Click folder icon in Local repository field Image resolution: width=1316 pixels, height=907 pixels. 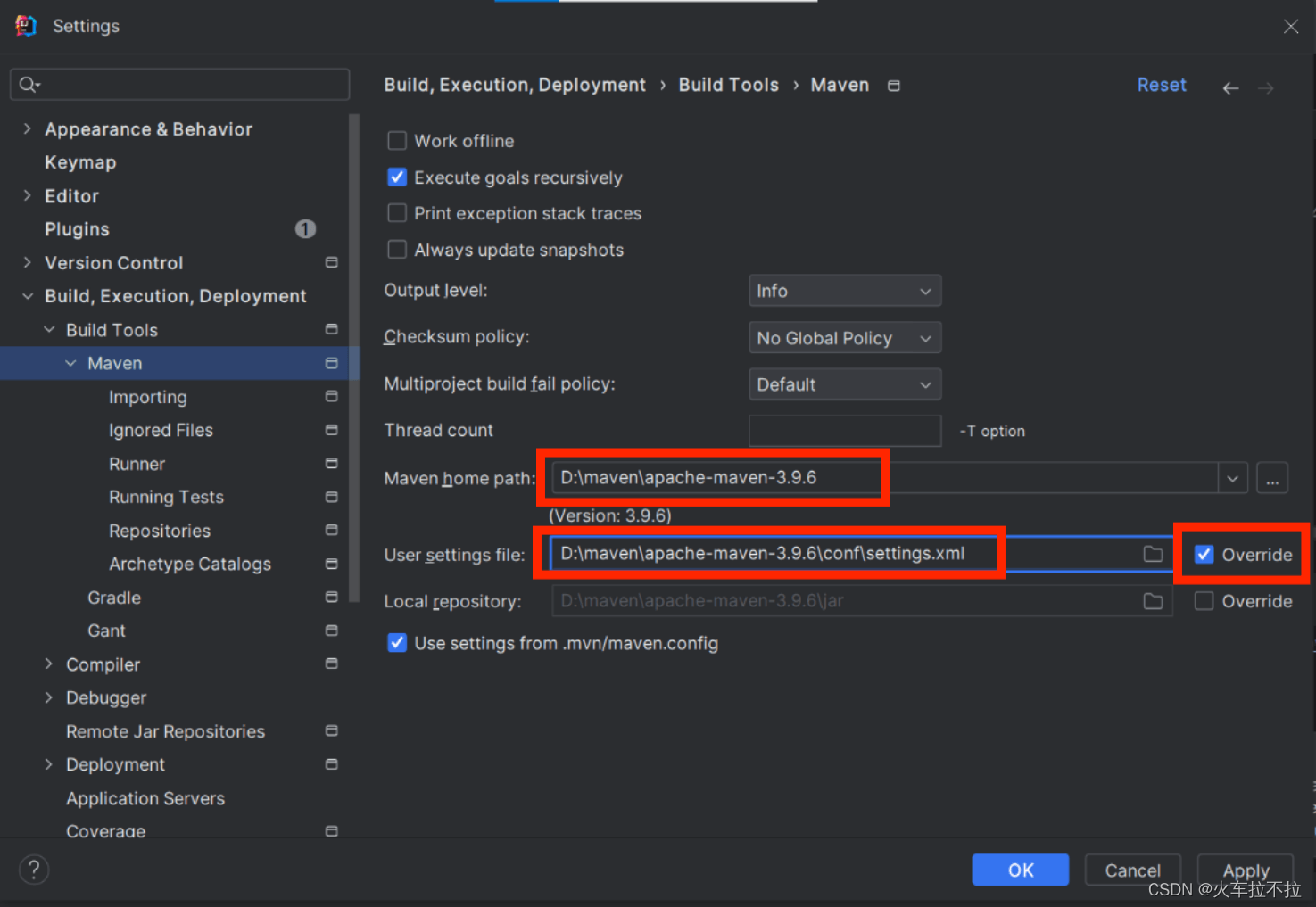pos(1153,601)
